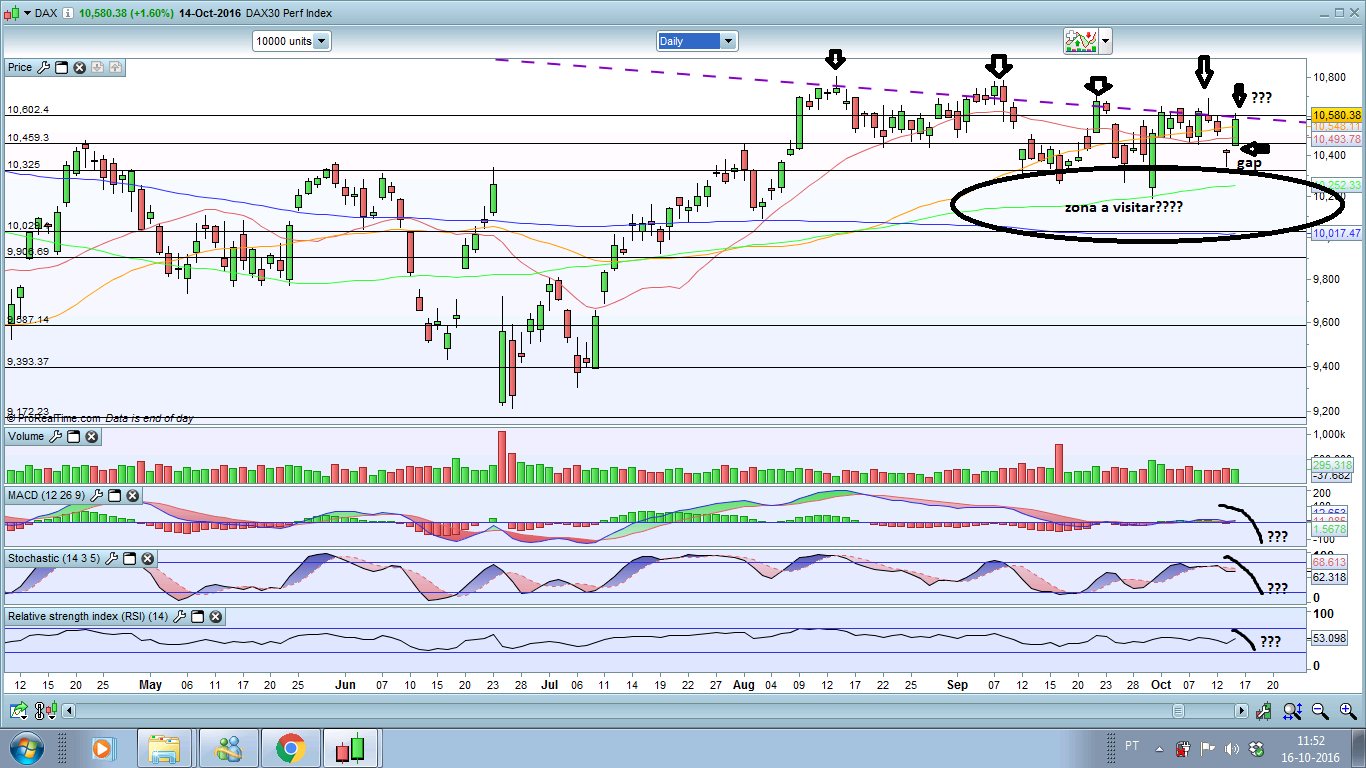Select the Relative strength index (RSI) label
This screenshot has height=768, width=1366.
pyautogui.click(x=88, y=617)
